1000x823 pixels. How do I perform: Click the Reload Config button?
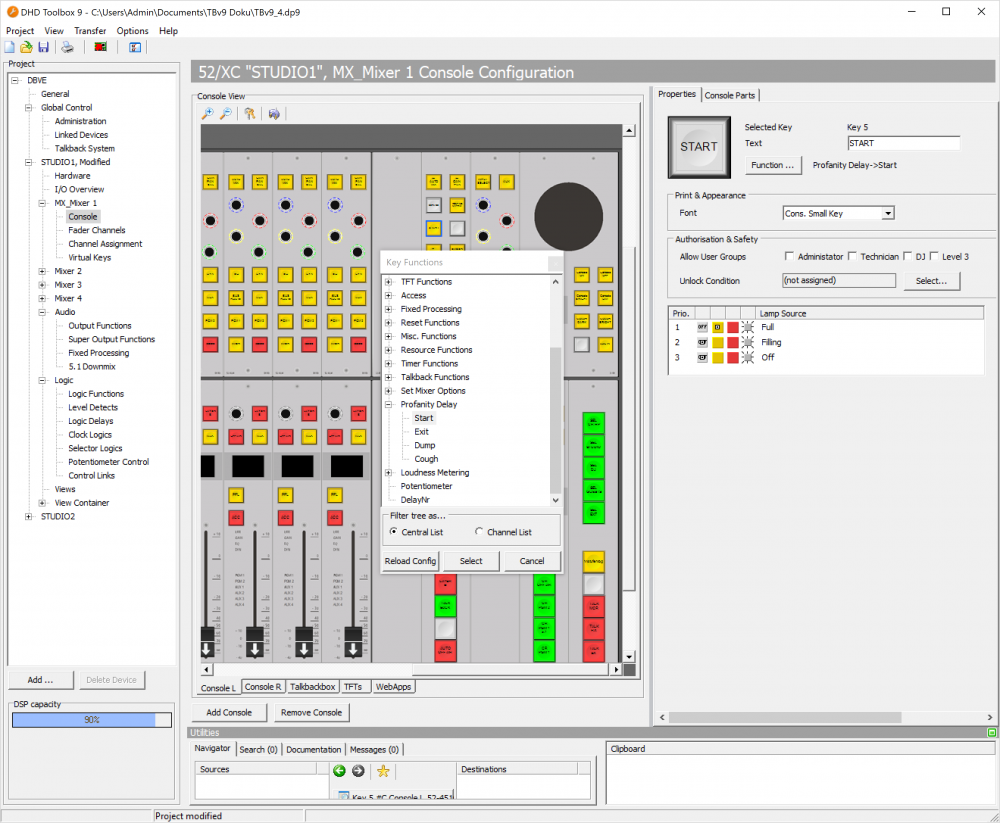pos(409,561)
